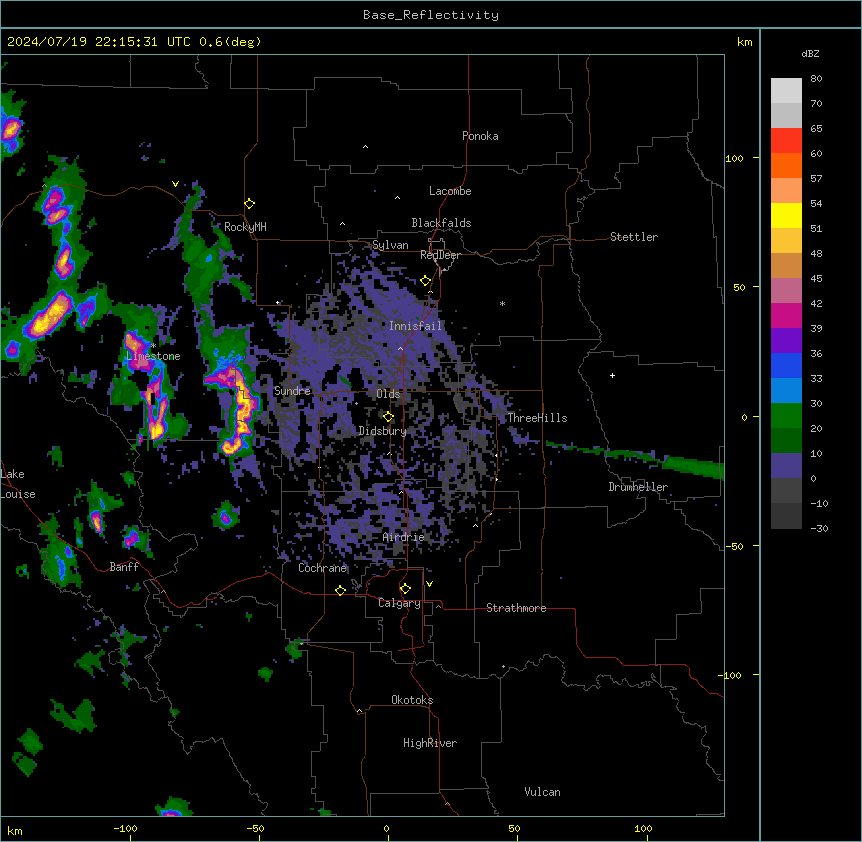Pick the slate-purple 0-10 dBZ legend swatch
Screen dimensions: 862x842
(x=786, y=466)
